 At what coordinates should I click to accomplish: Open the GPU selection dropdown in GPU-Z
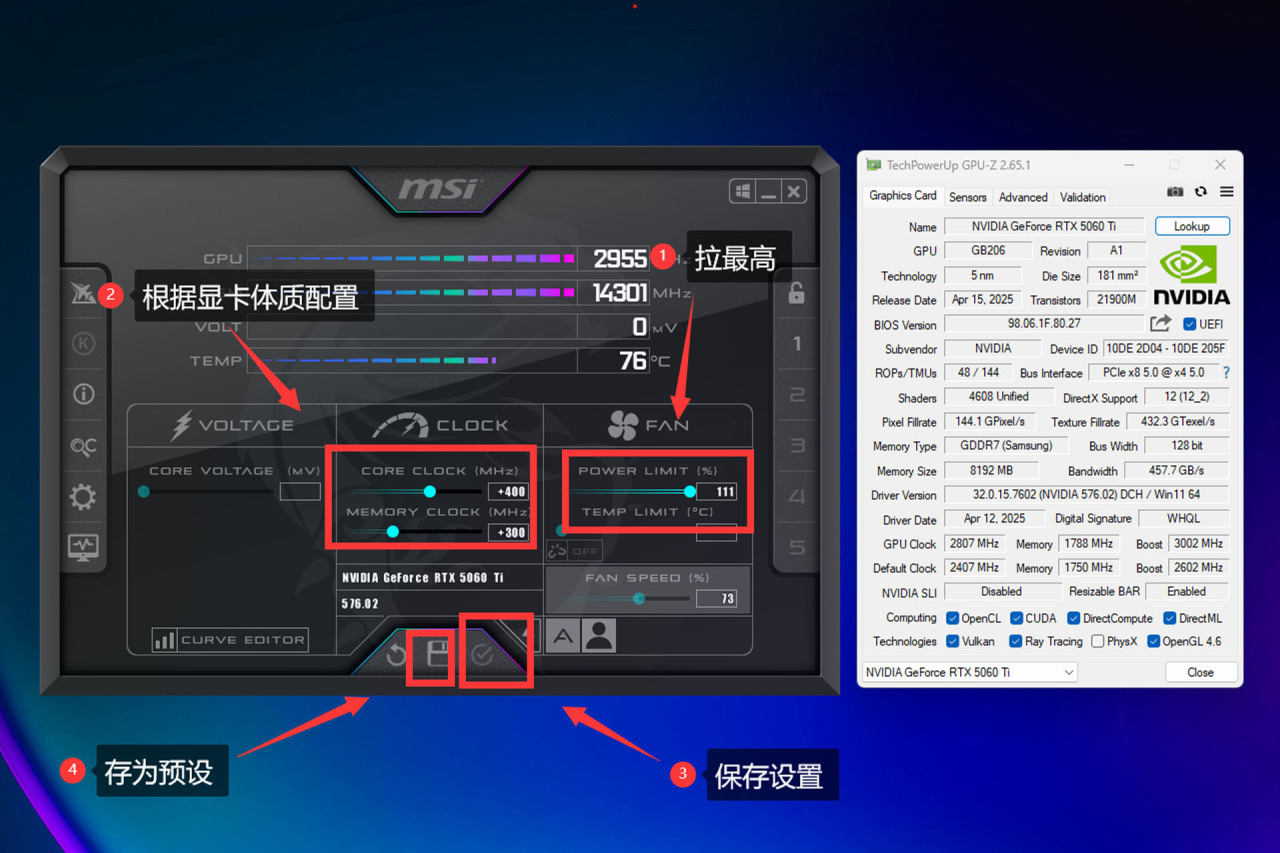[x=969, y=672]
